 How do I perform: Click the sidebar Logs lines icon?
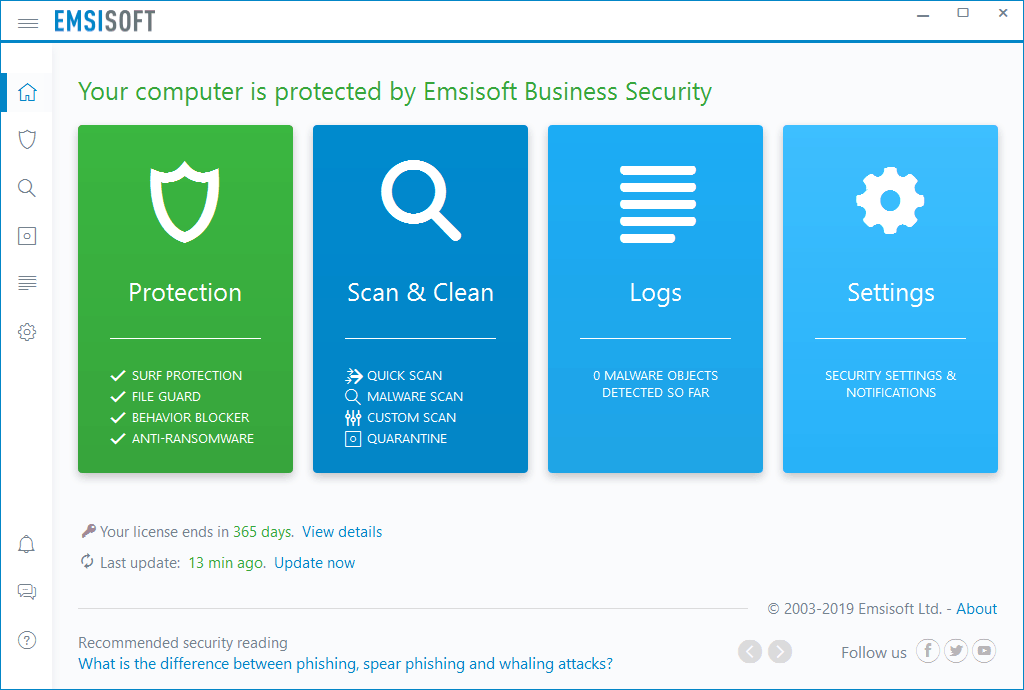pyautogui.click(x=27, y=283)
